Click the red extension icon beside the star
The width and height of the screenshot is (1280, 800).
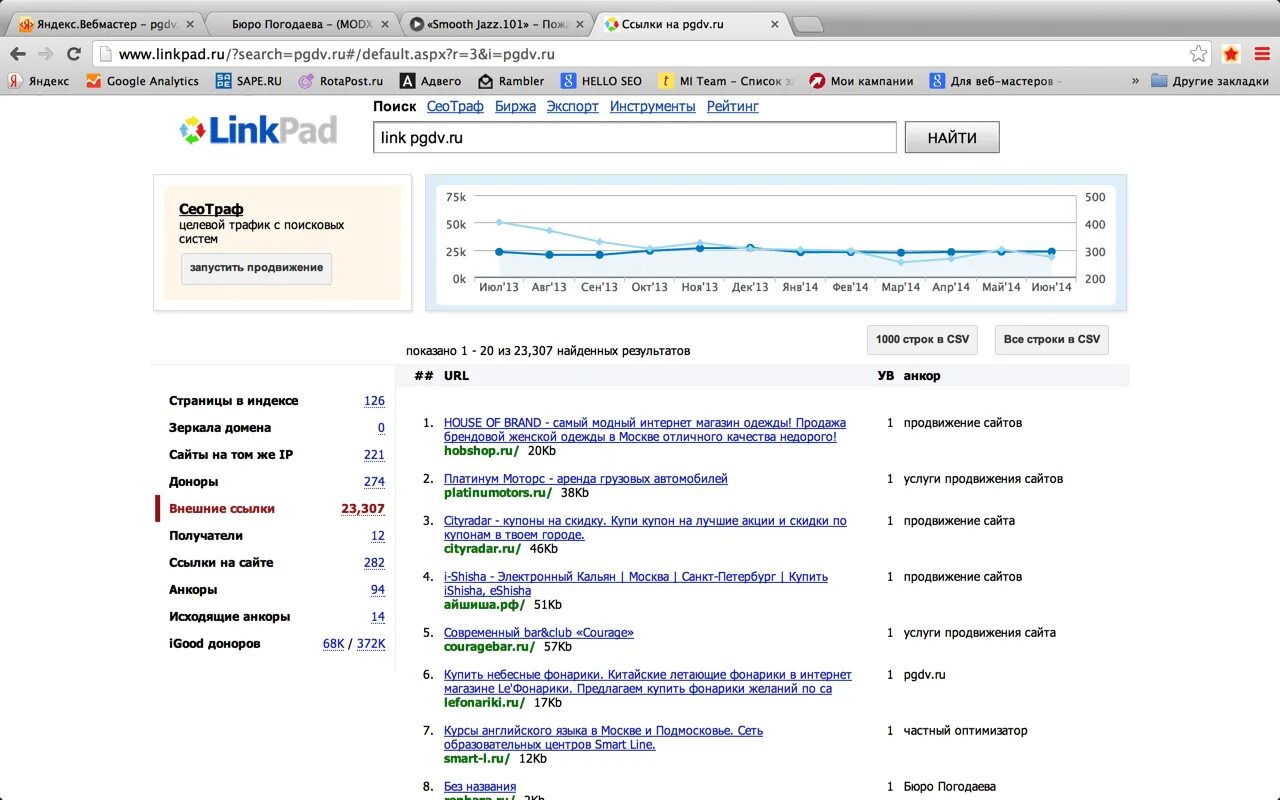click(x=1231, y=54)
